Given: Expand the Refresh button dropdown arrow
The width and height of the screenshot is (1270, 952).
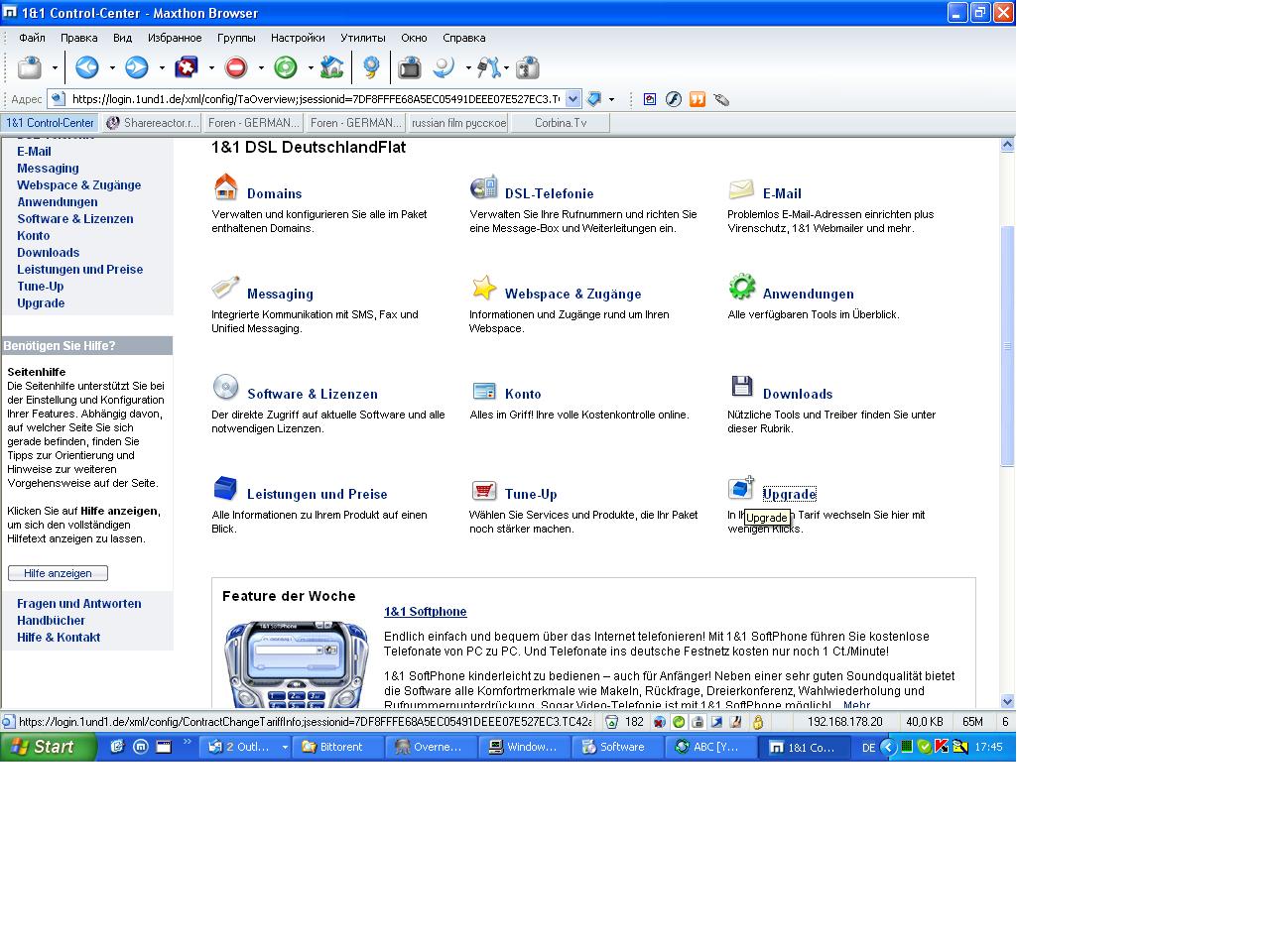Looking at the screenshot, I should coord(311,68).
